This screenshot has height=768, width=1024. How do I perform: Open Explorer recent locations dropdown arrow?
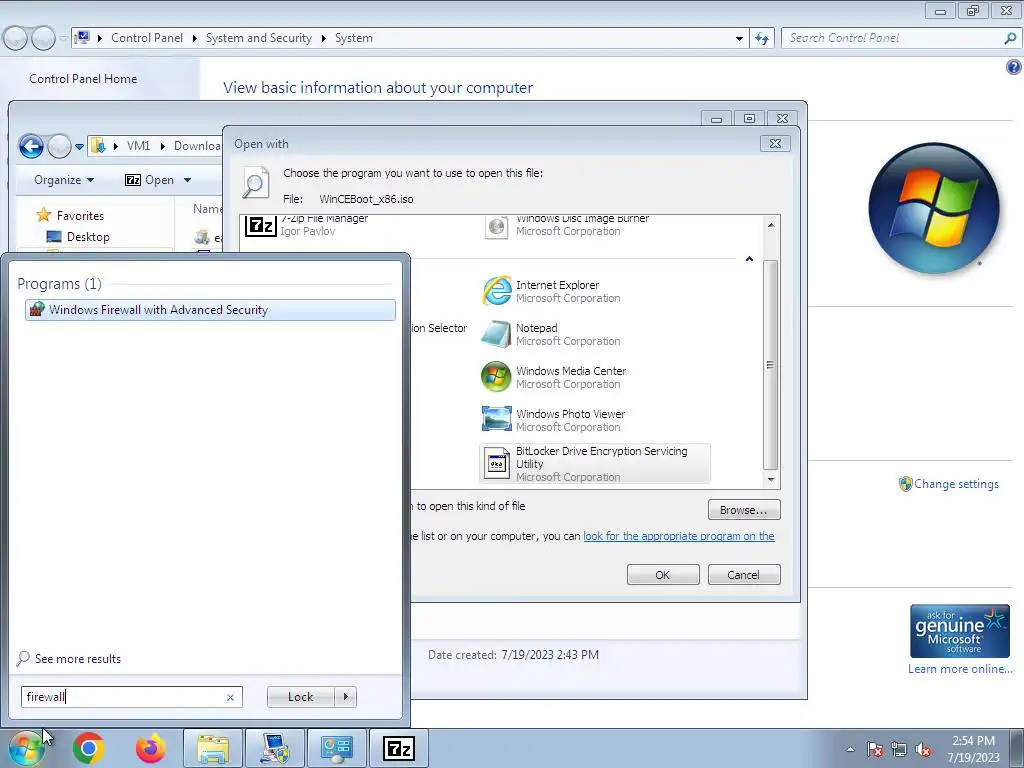pyautogui.click(x=79, y=146)
